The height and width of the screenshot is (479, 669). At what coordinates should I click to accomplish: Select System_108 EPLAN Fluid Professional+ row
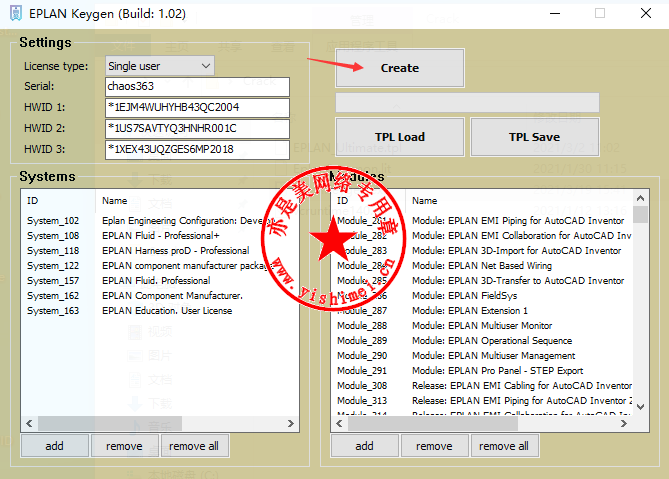(x=160, y=235)
